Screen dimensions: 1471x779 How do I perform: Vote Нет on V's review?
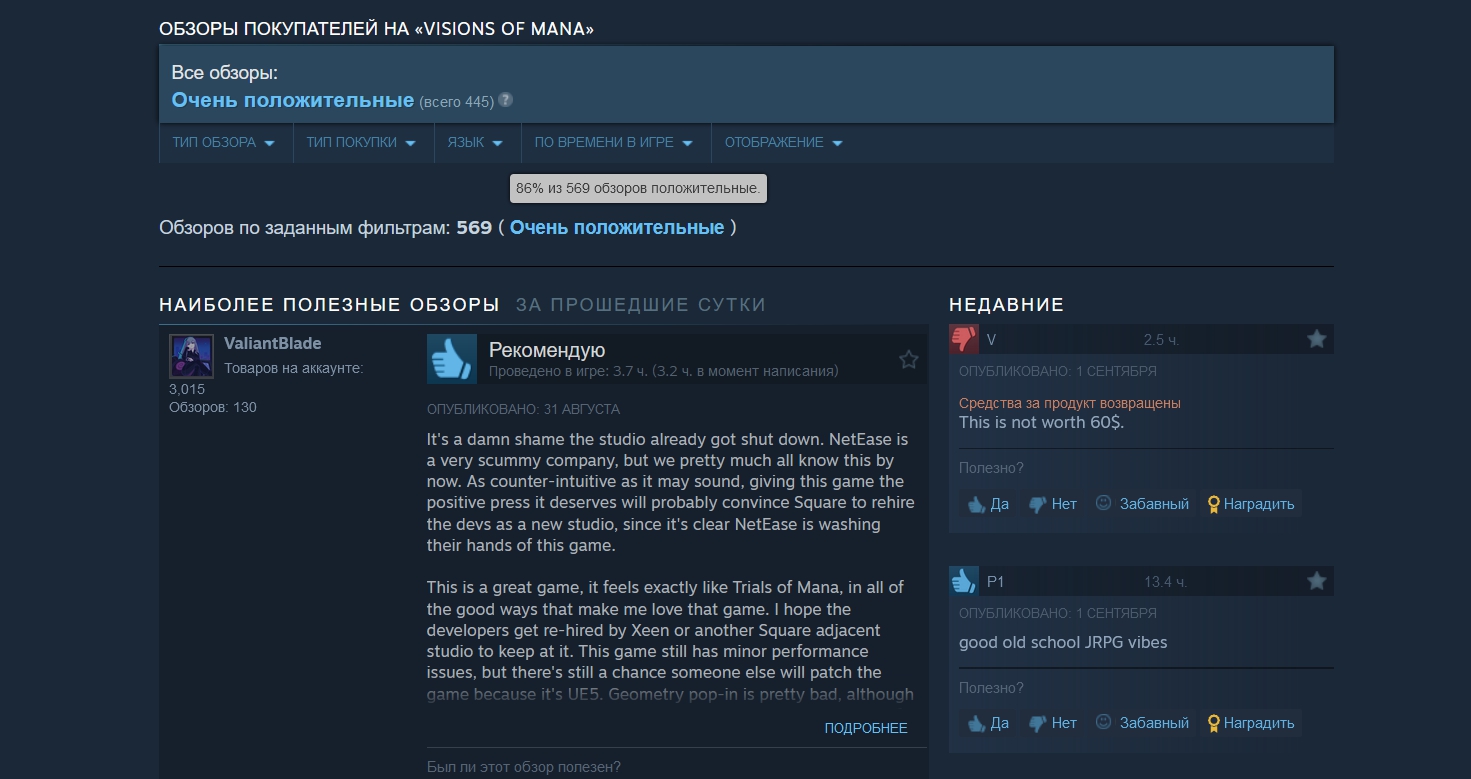click(1053, 504)
